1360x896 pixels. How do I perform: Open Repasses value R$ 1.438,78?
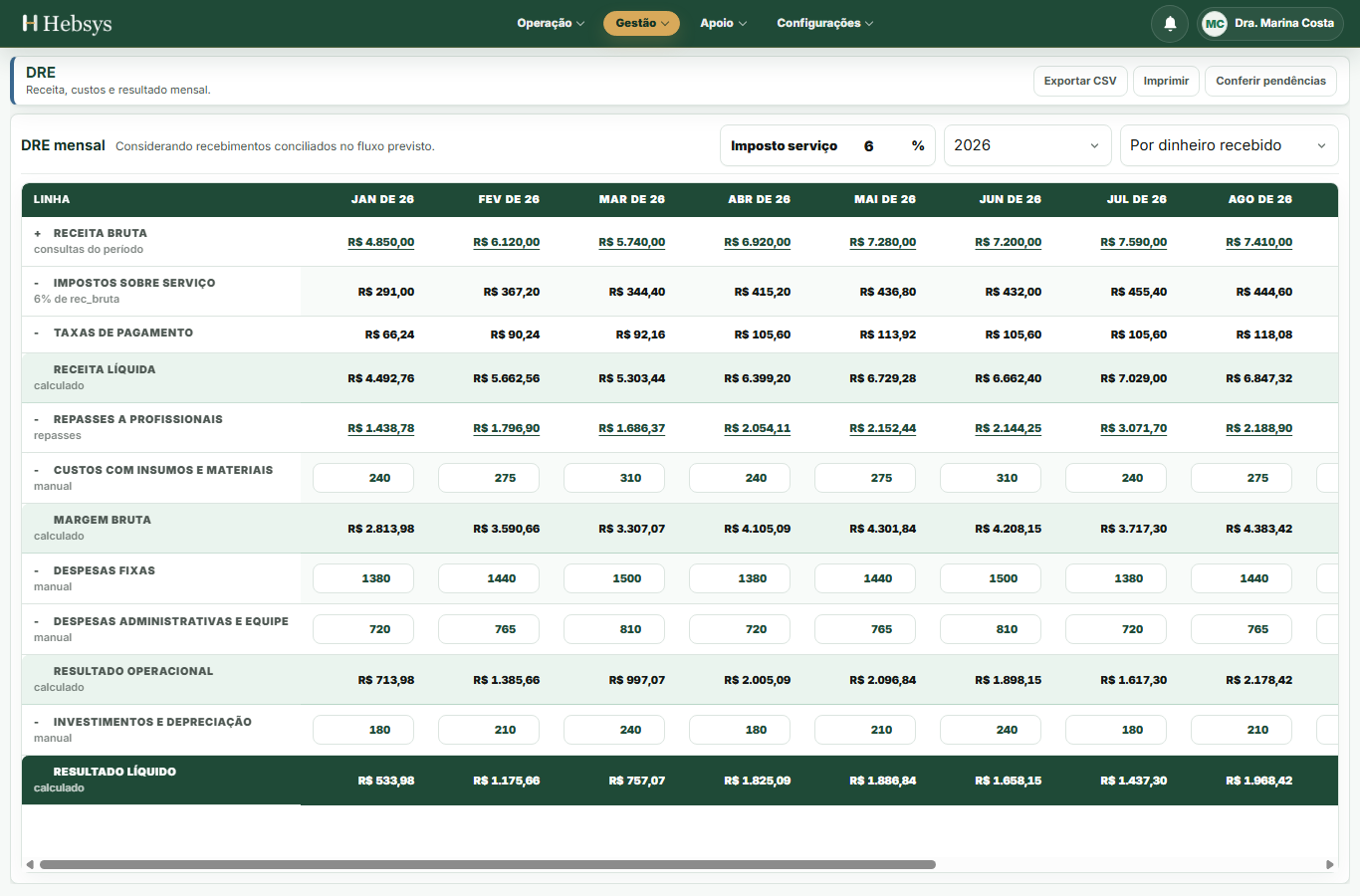click(380, 428)
